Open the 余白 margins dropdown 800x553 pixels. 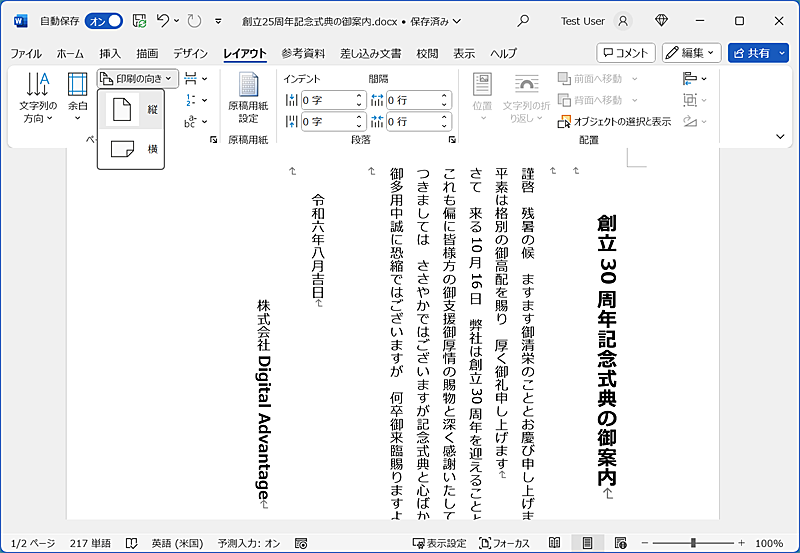tap(77, 98)
